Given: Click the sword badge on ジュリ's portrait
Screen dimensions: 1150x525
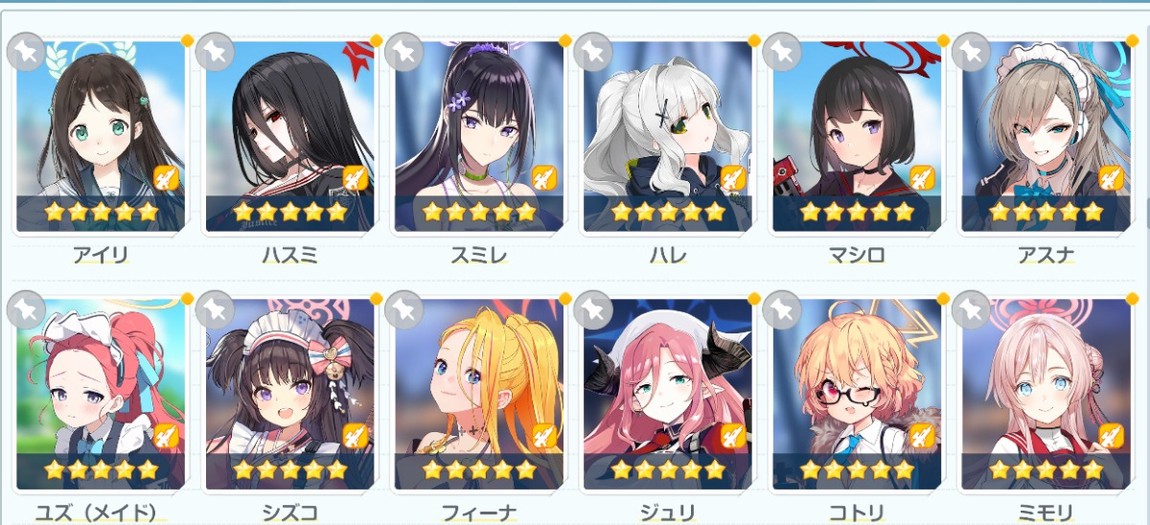Looking at the screenshot, I should coord(733,436).
